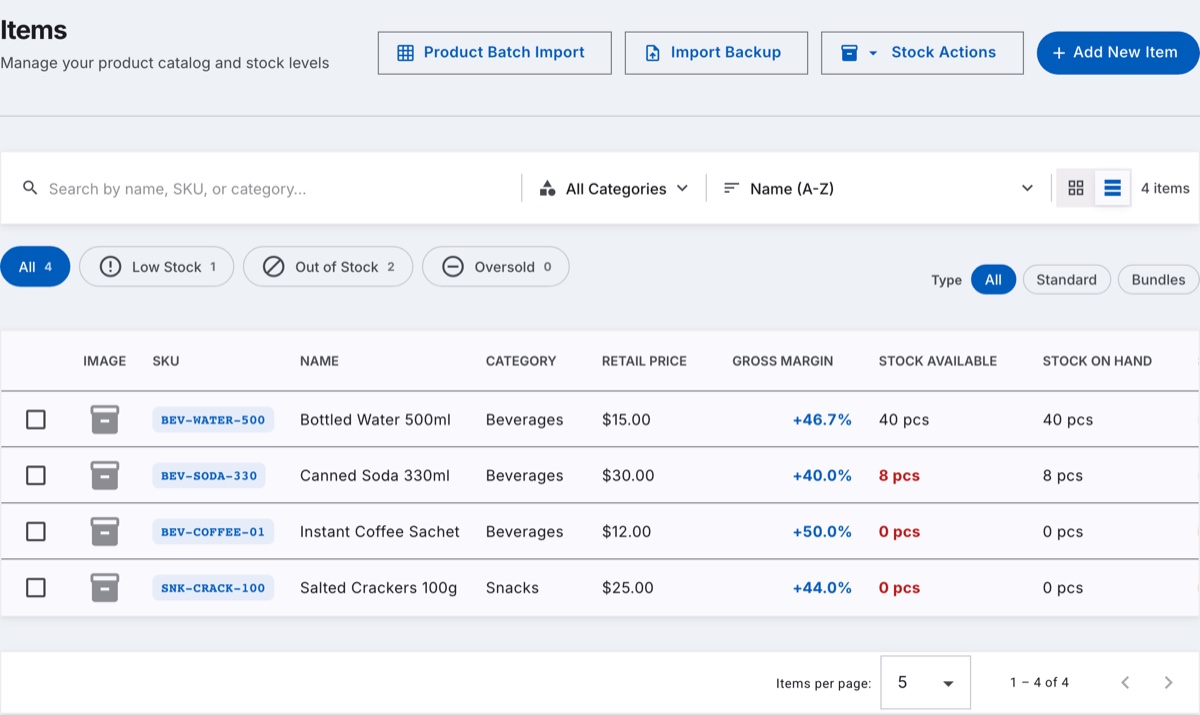Check the Bottled Water 500ml row checkbox

click(36, 420)
